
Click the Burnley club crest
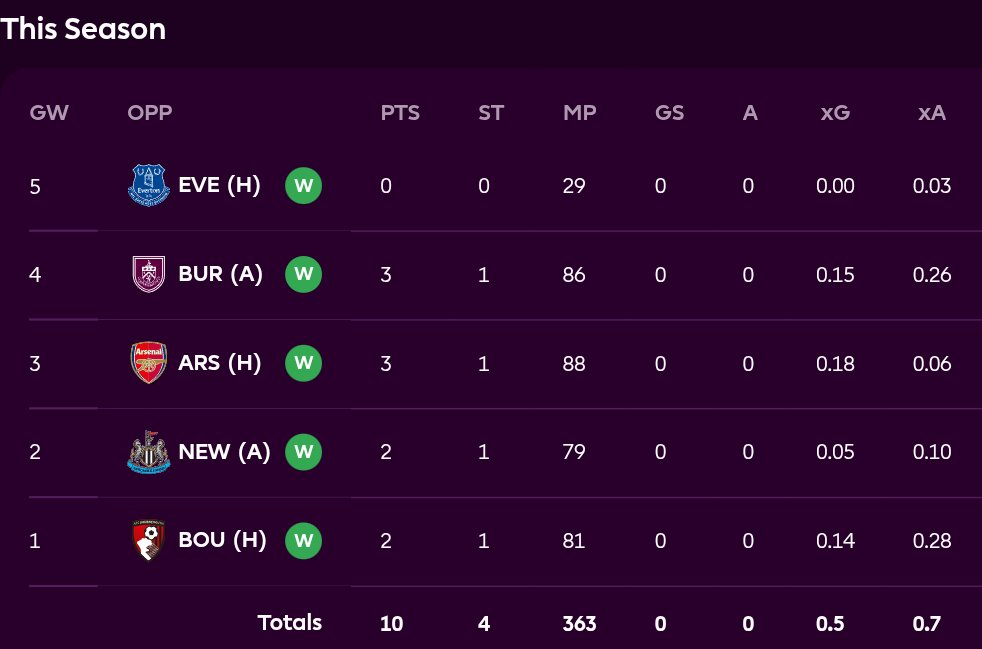pyautogui.click(x=149, y=275)
